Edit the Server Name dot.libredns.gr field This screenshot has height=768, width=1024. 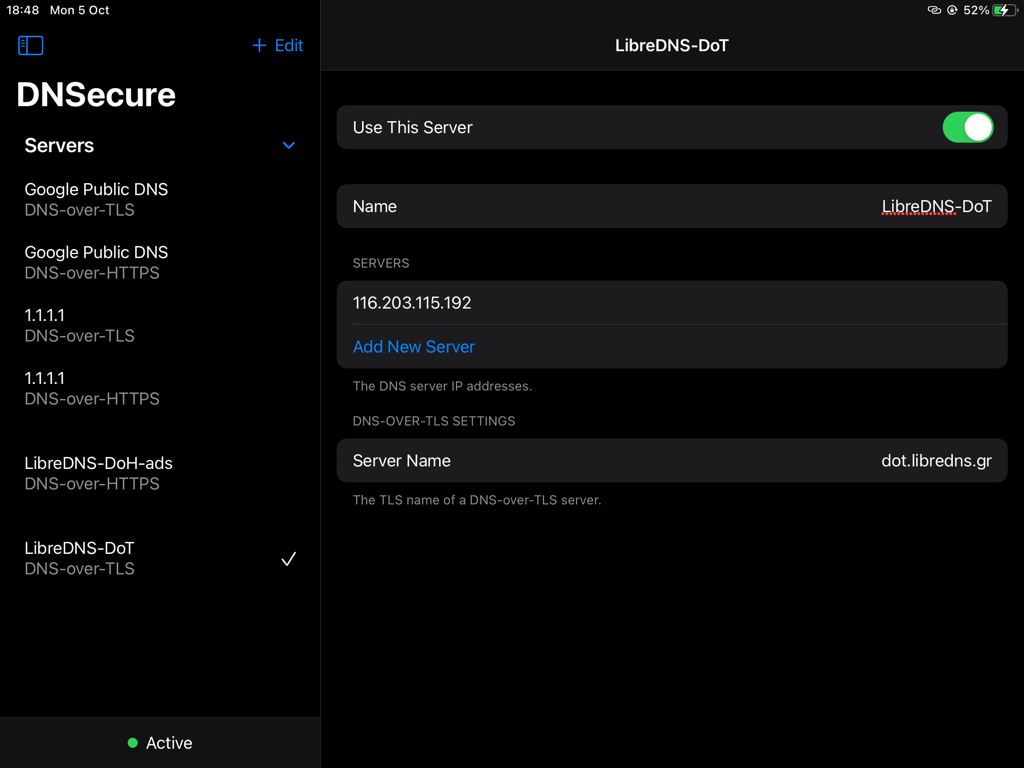(x=936, y=461)
